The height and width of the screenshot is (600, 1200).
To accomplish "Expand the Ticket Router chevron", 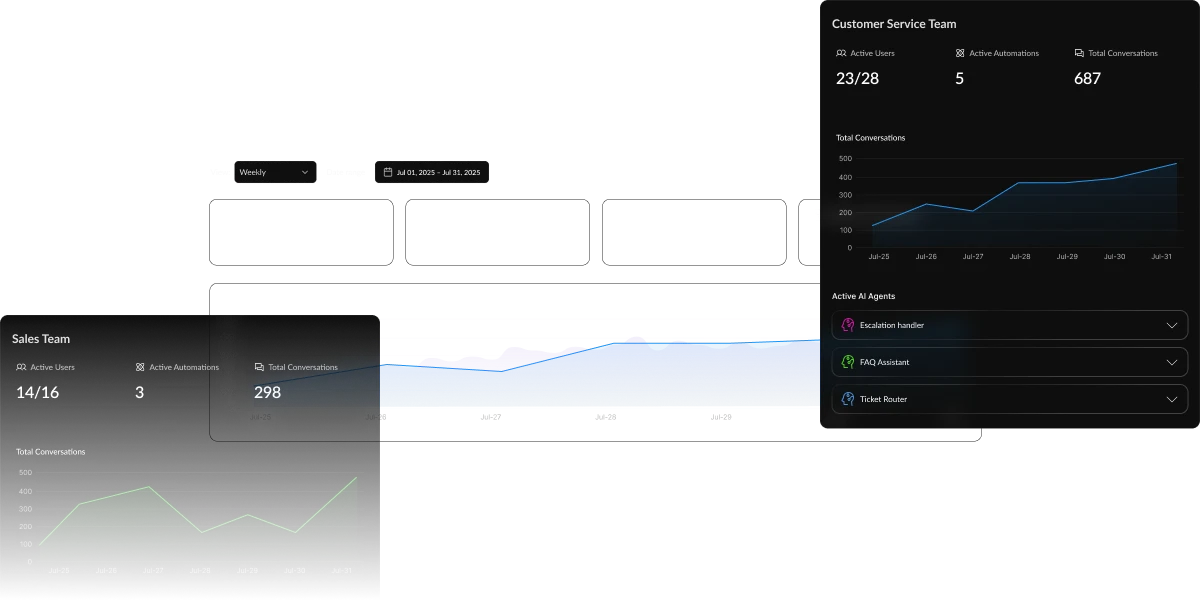I will 1172,399.
